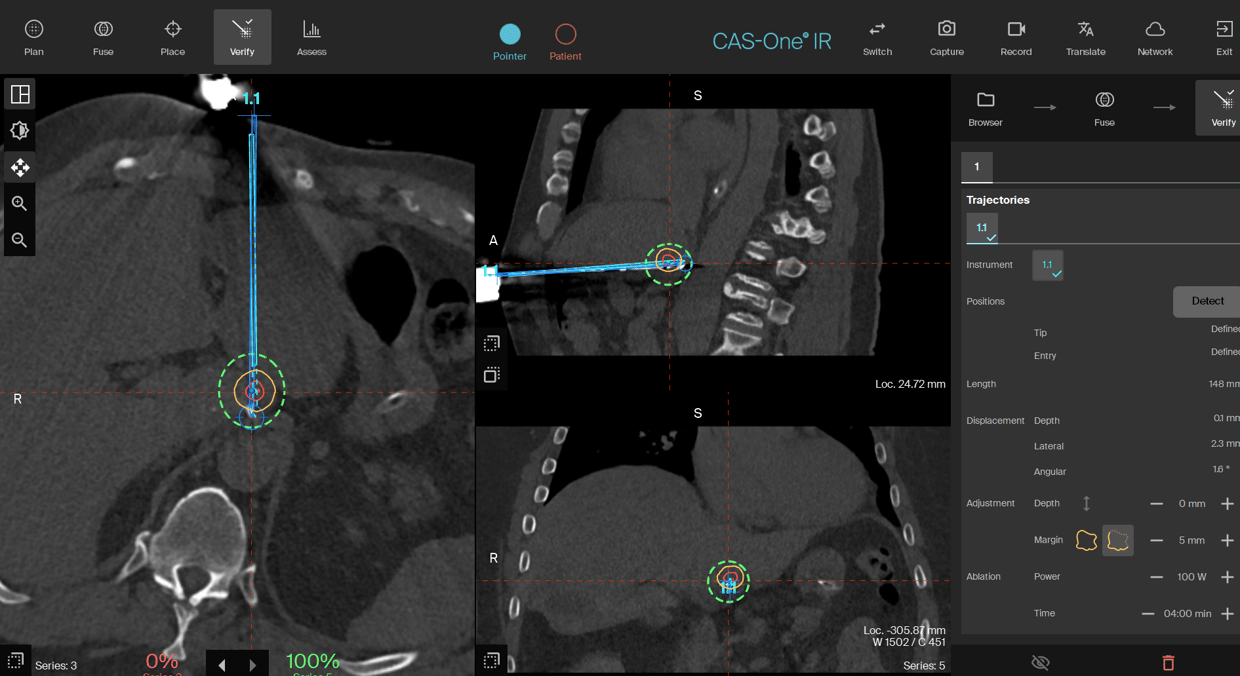Viewport: 1240px width, 676px height.
Task: Exit the application
Action: [1224, 37]
